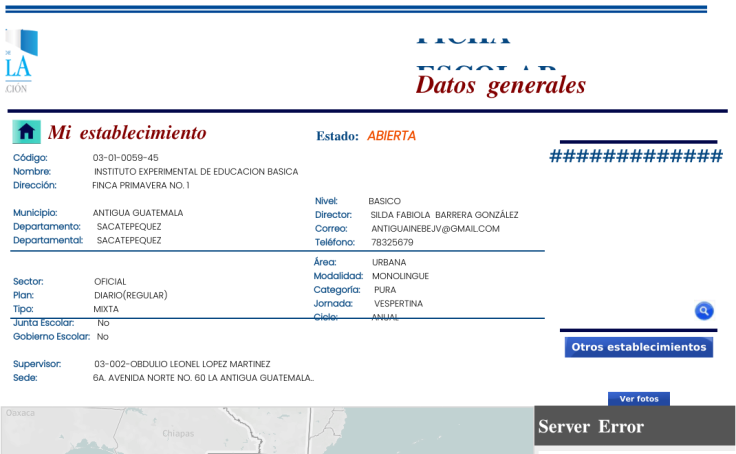Click the director name Silda Fabiola Barrera
The height and width of the screenshot is (454, 736).
click(x=444, y=215)
